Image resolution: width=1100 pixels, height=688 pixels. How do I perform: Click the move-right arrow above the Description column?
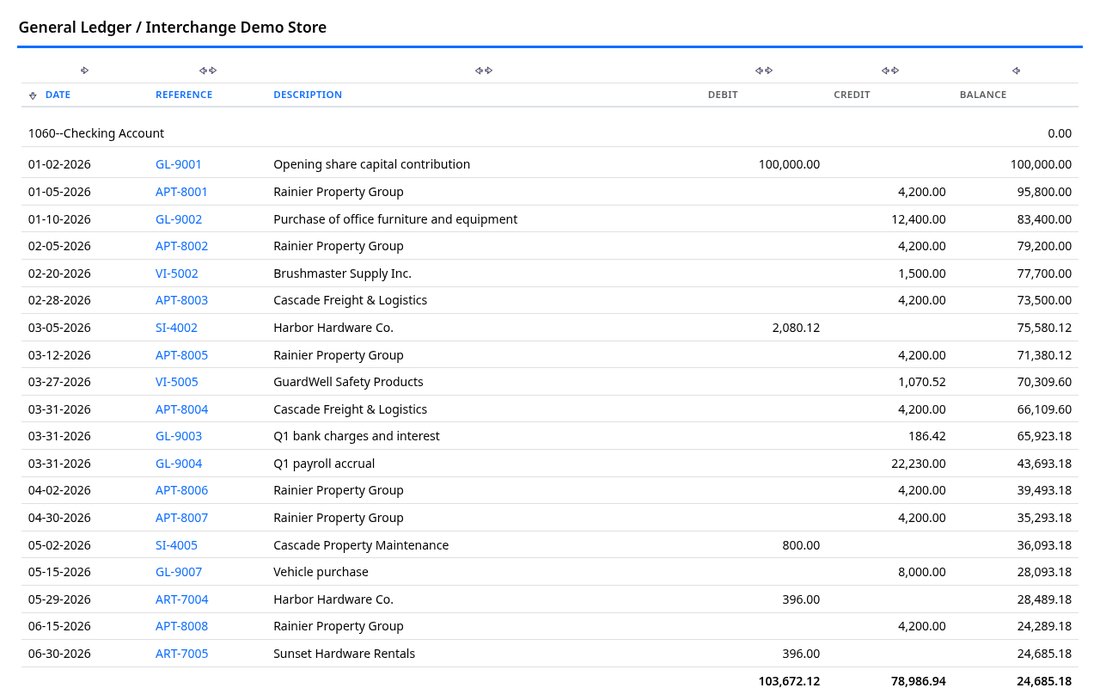pos(488,70)
